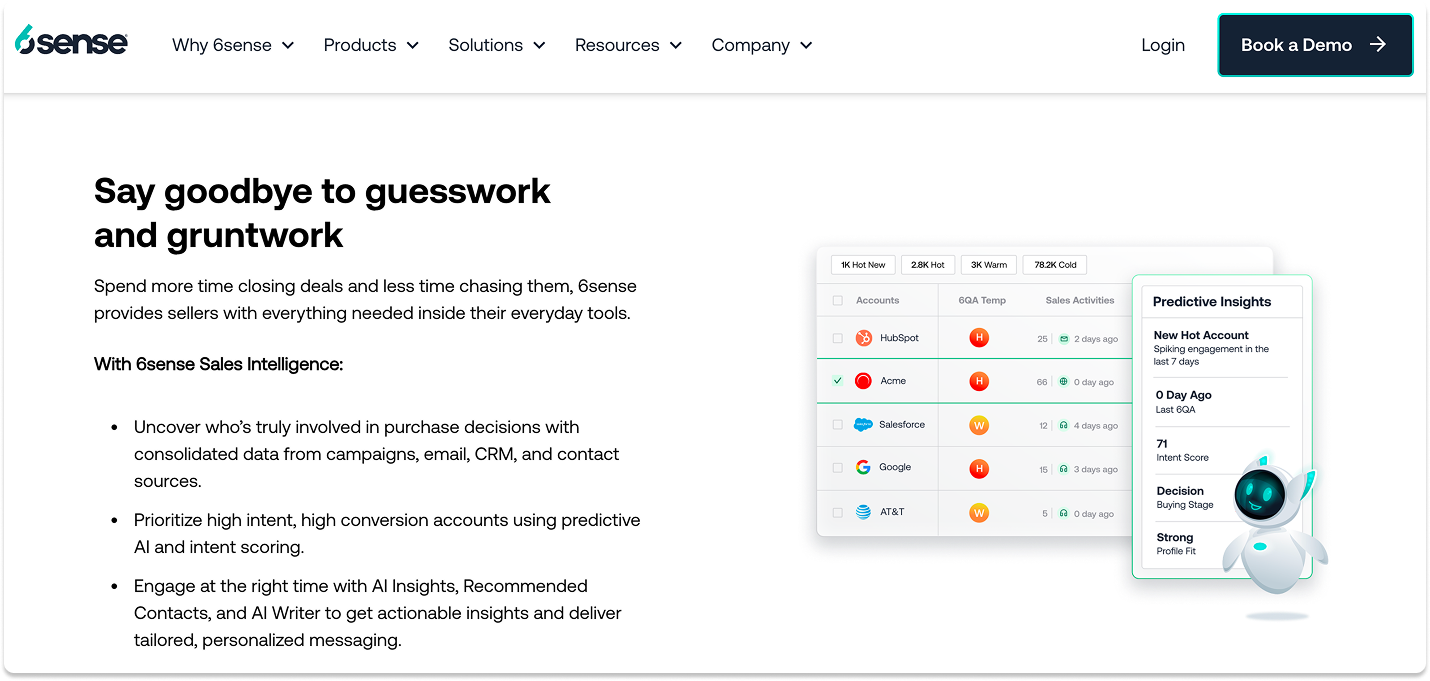Click AT&T's warm temperature W badge
This screenshot has height=681, width=1430.
pyautogui.click(x=979, y=513)
